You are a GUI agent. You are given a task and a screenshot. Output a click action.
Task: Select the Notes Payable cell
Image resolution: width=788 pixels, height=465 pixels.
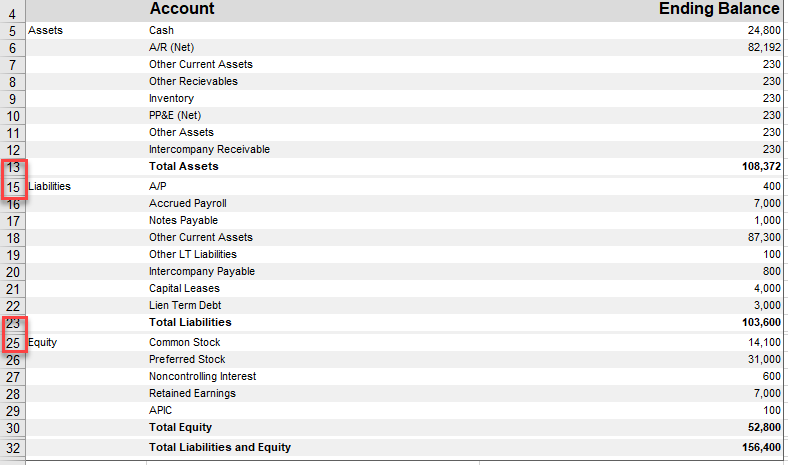(183, 220)
